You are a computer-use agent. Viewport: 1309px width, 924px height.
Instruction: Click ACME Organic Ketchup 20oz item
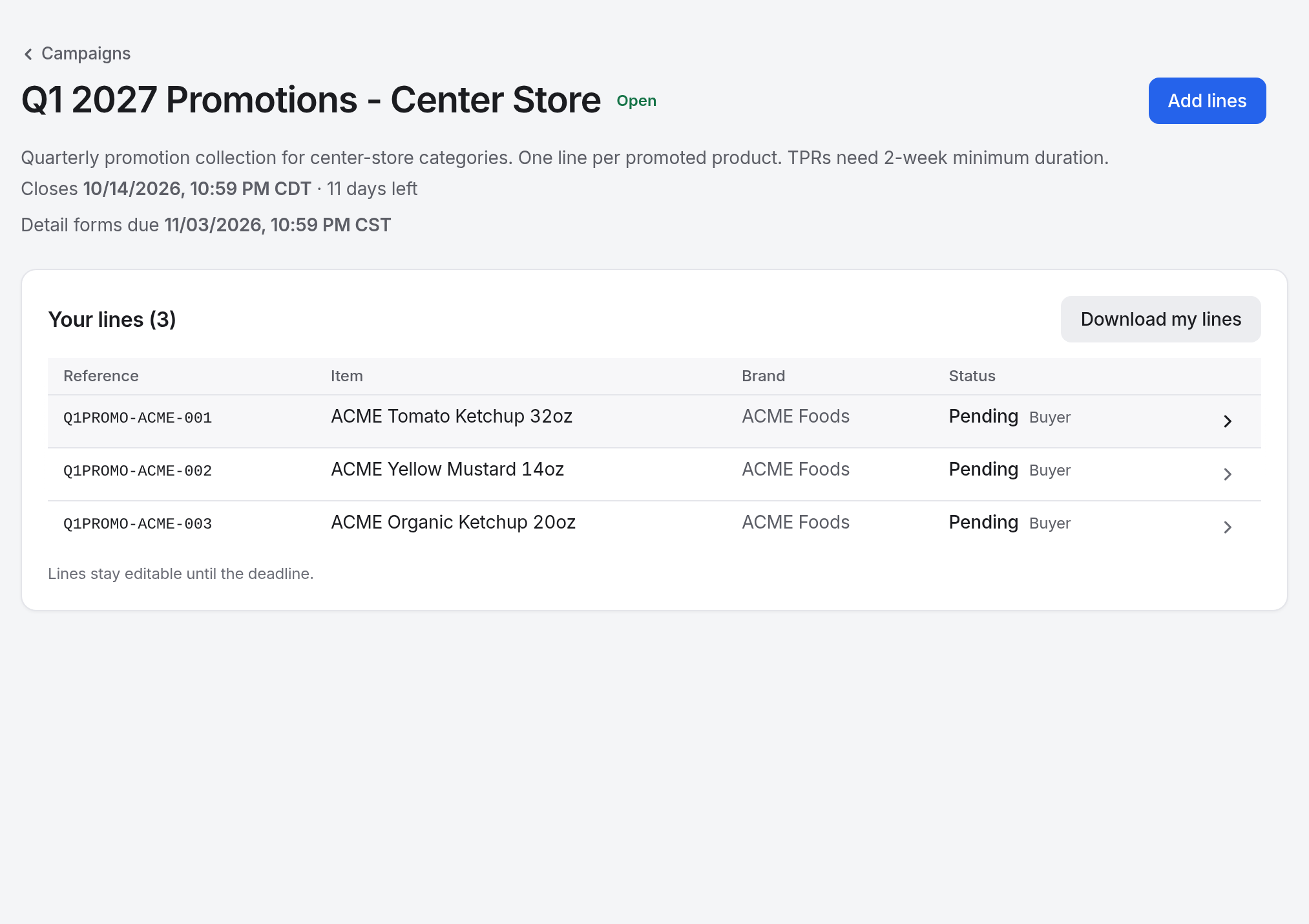453,522
